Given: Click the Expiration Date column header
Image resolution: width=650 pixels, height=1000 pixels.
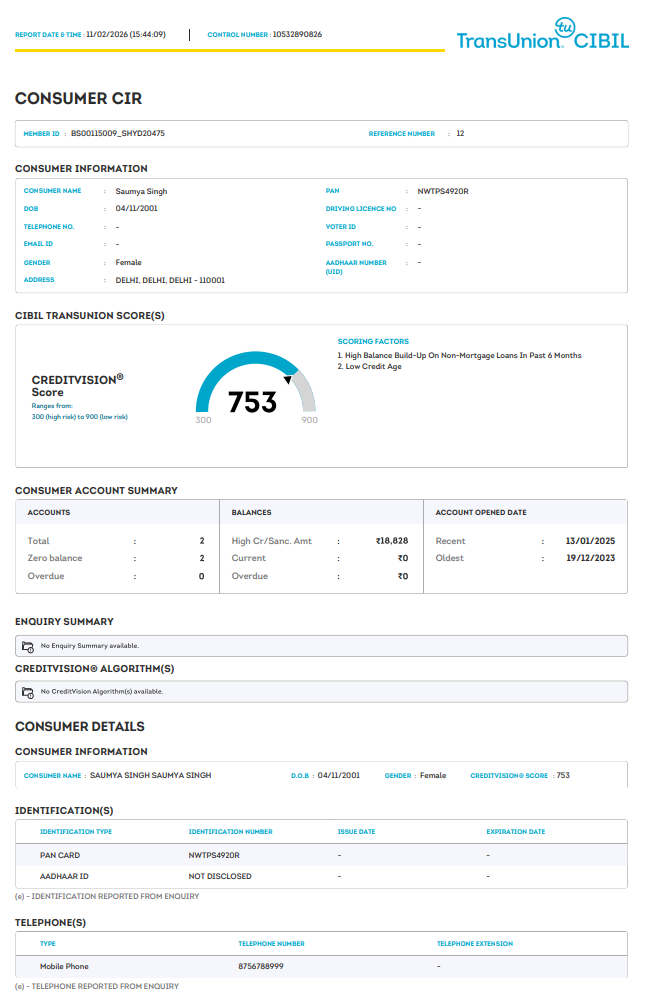Looking at the screenshot, I should (515, 831).
